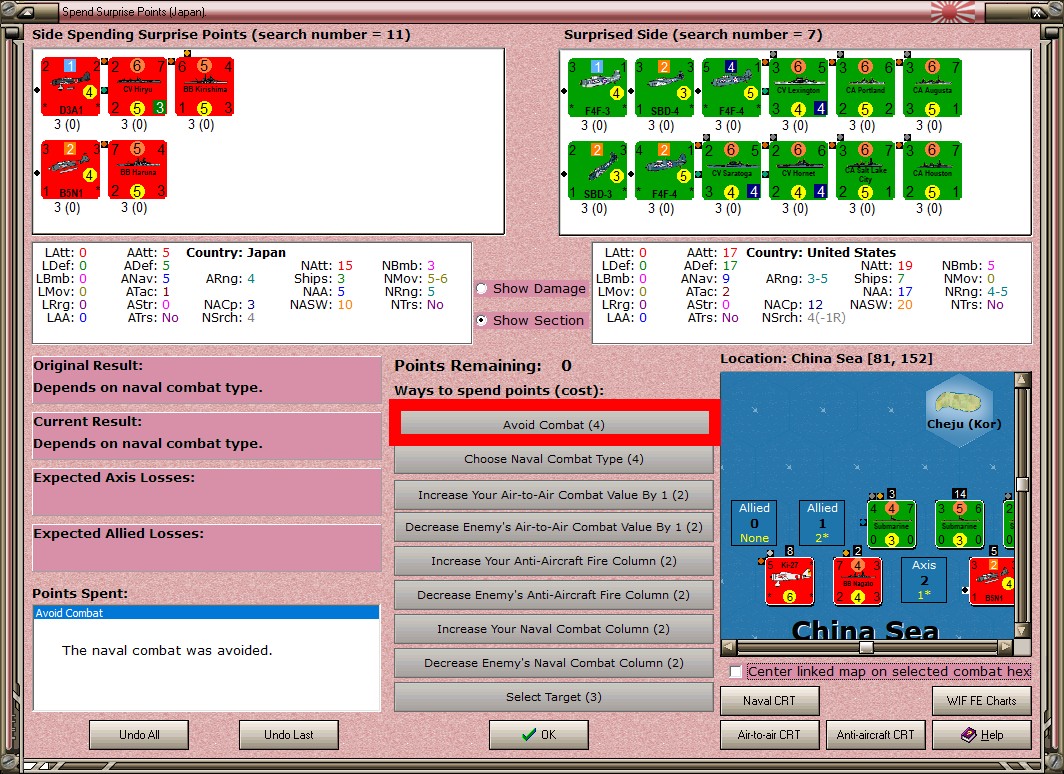The image size is (1064, 774).
Task: Confirm with the OK button
Action: coord(539,735)
